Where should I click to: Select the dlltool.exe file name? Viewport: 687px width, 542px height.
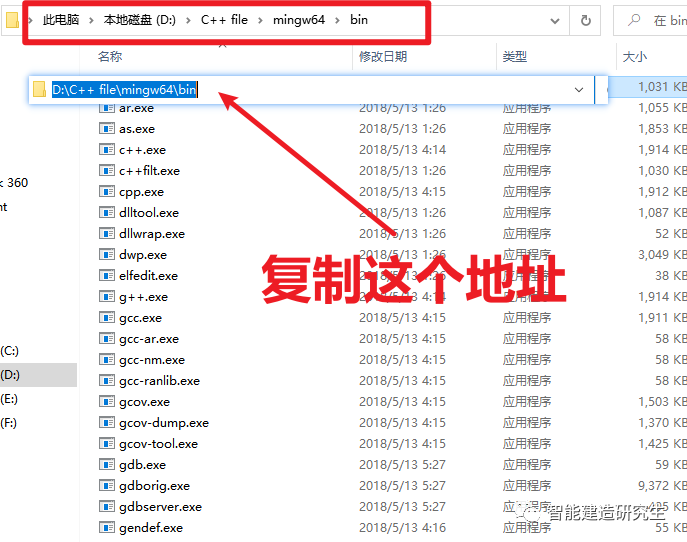(149, 213)
